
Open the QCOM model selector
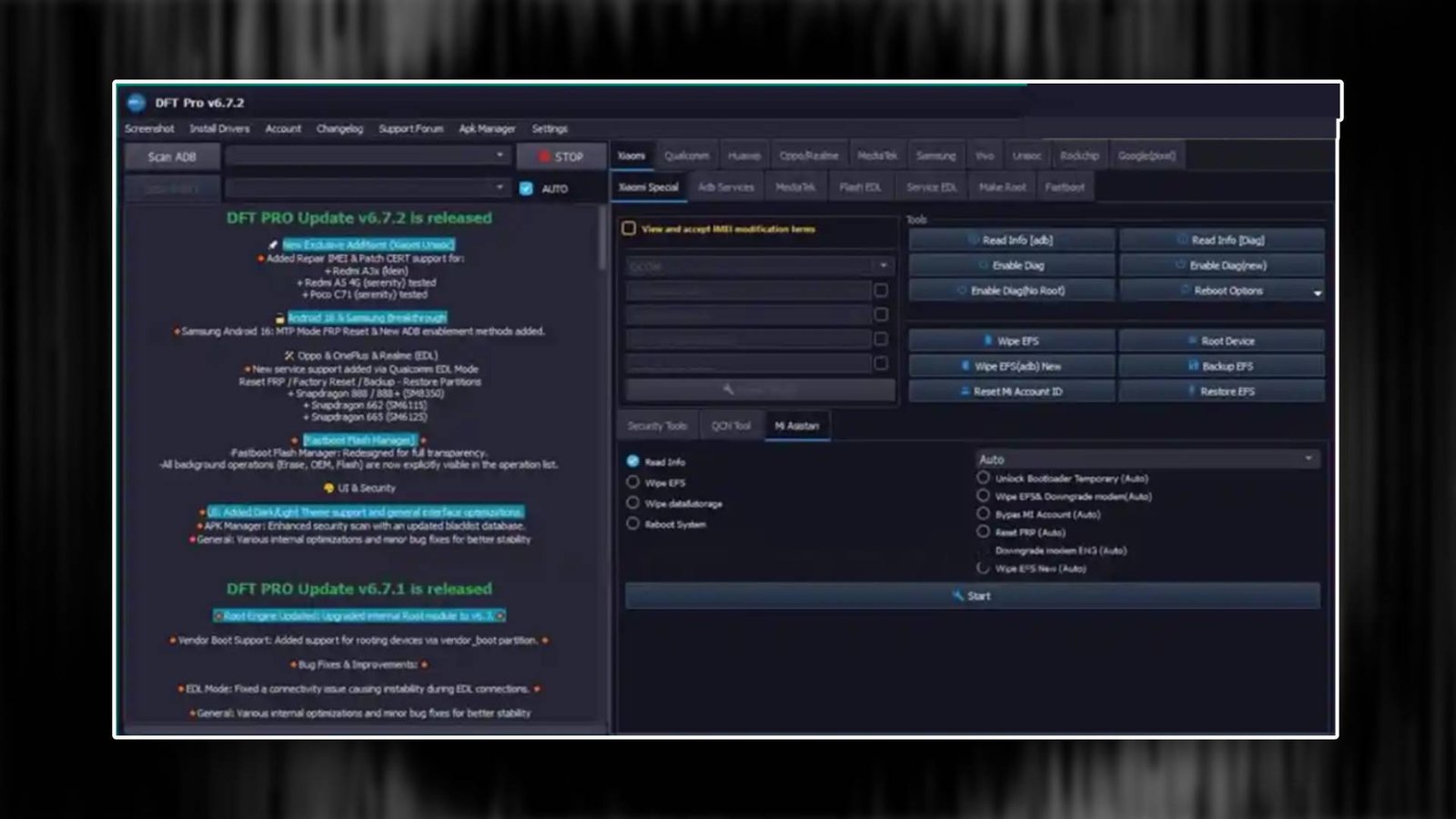click(x=758, y=265)
